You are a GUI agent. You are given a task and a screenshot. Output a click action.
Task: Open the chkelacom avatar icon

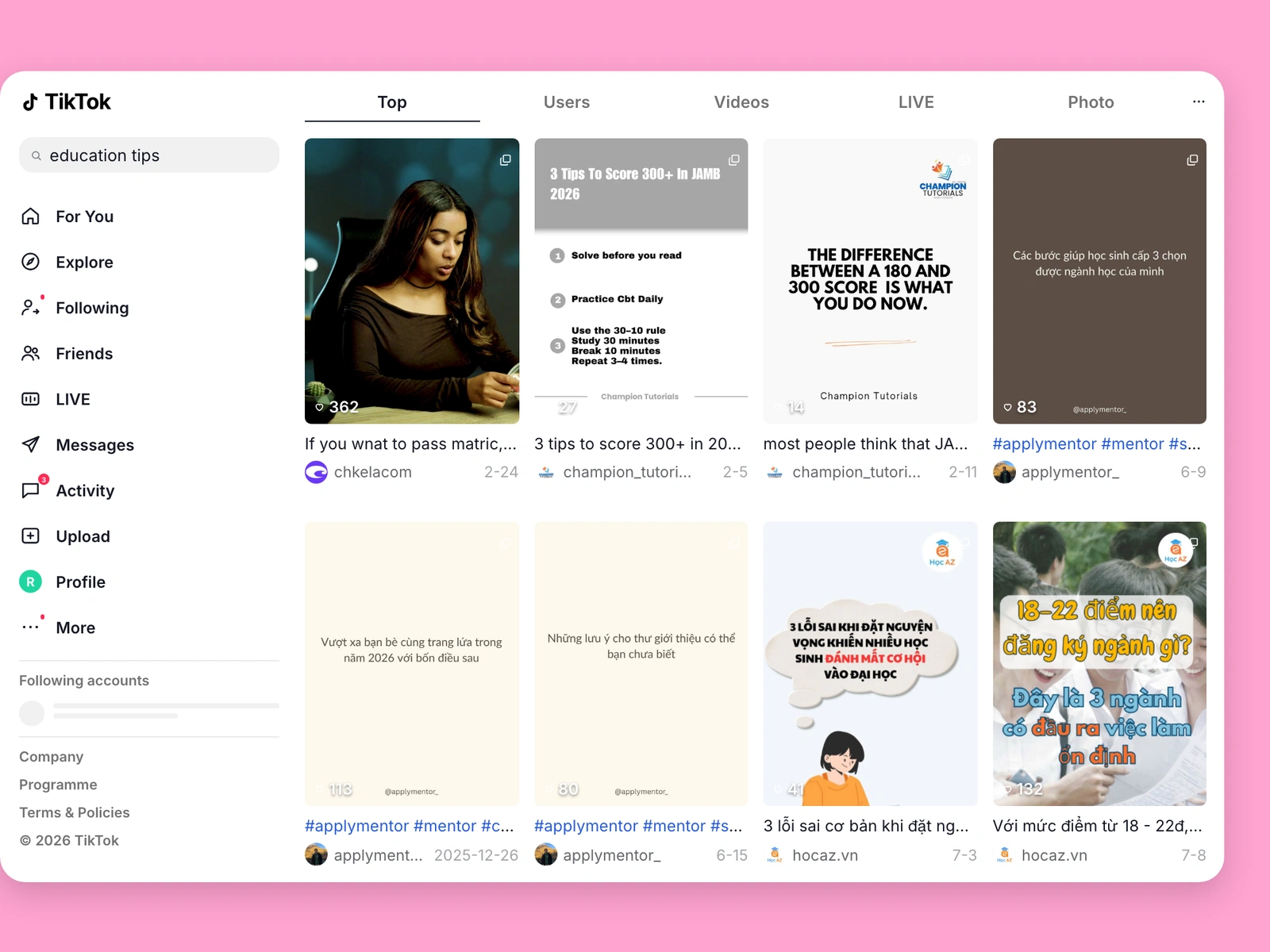(x=316, y=472)
